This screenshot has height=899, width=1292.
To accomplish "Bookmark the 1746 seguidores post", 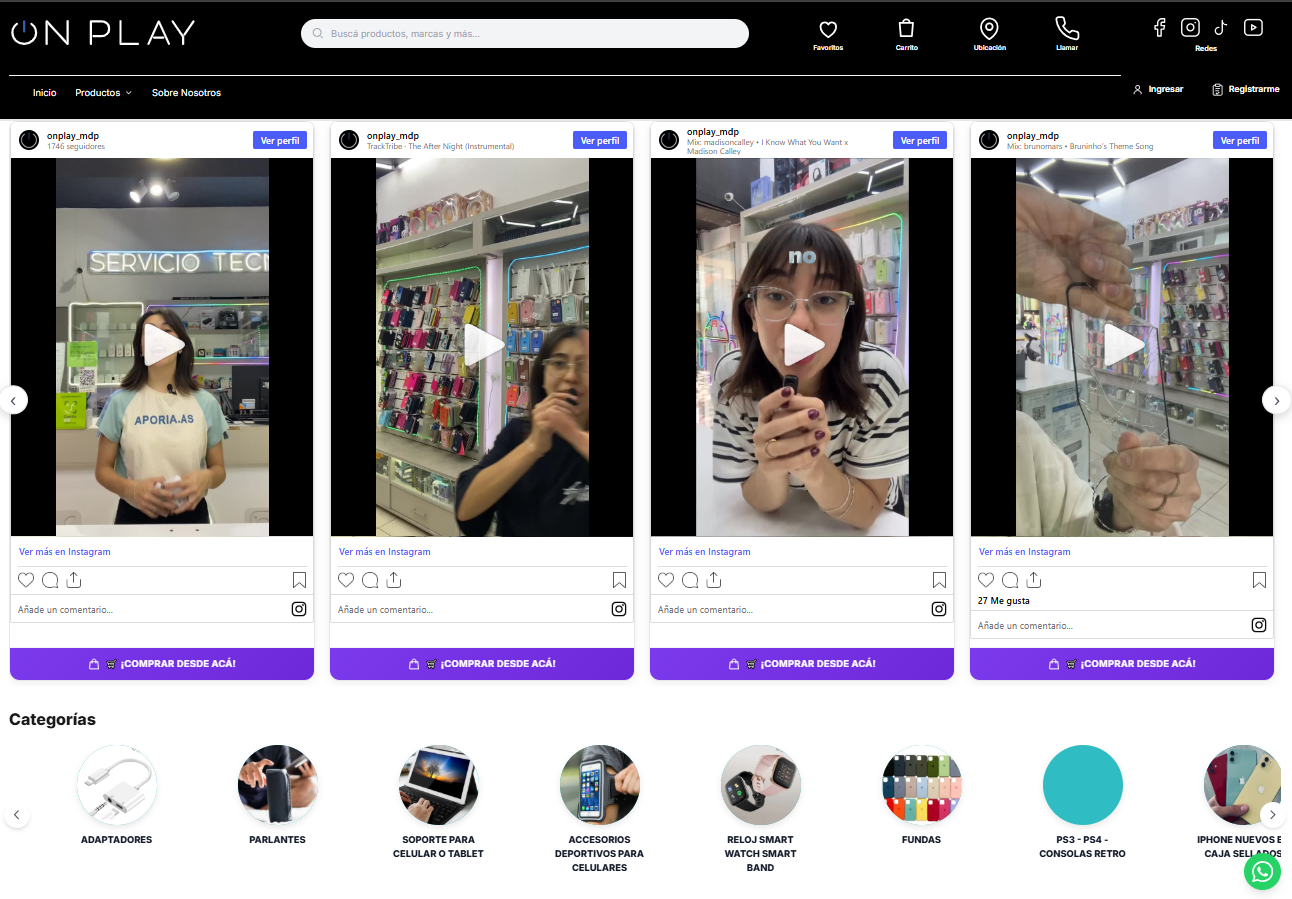I will (299, 580).
